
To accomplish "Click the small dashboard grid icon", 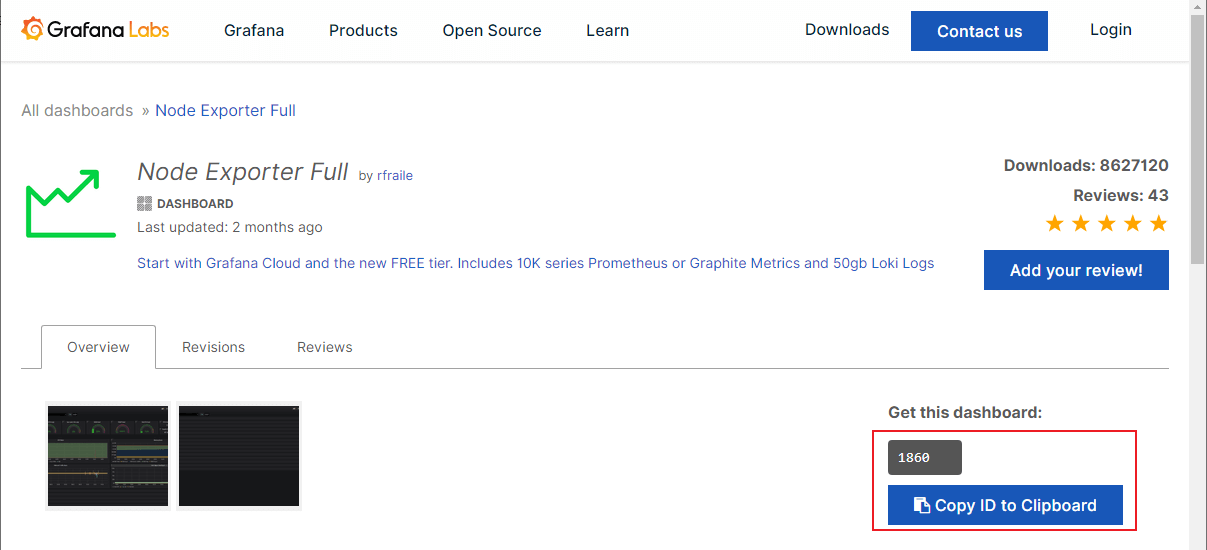I will pyautogui.click(x=144, y=203).
